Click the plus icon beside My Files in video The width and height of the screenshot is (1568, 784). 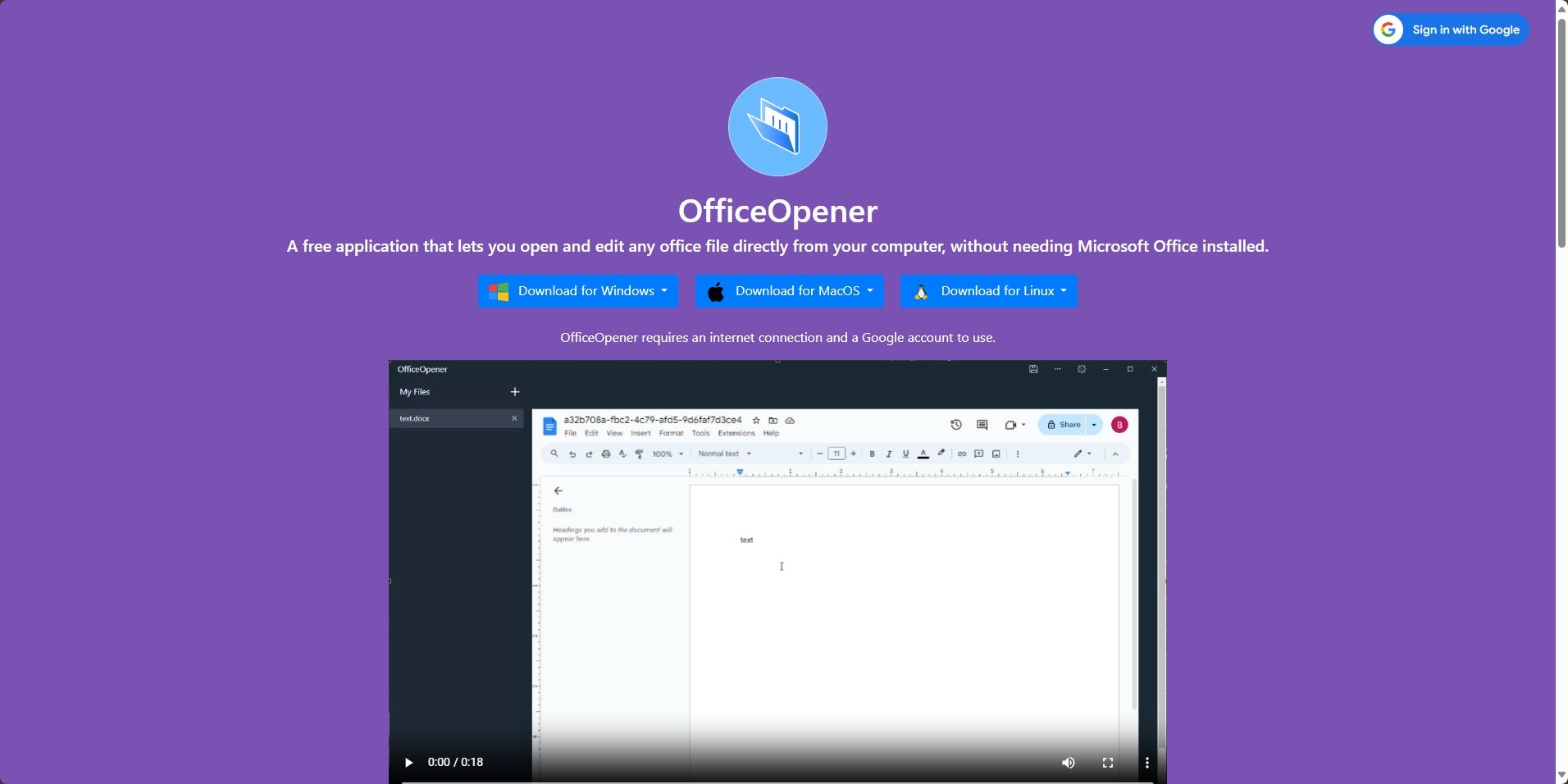coord(515,392)
